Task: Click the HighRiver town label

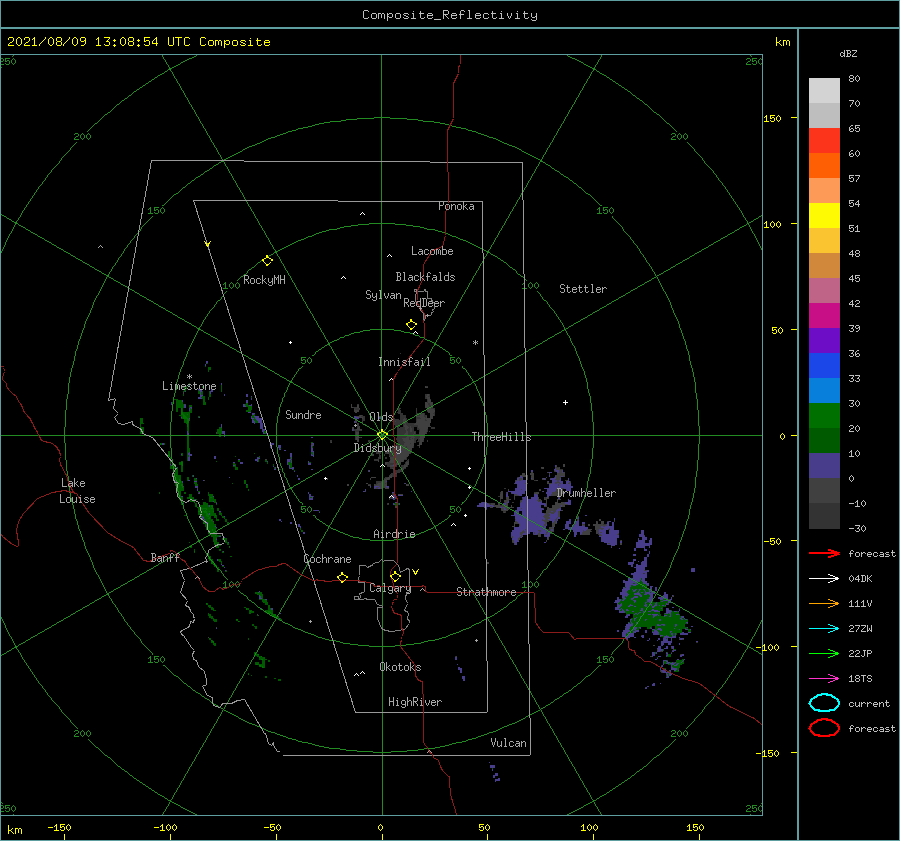Action: (x=415, y=702)
